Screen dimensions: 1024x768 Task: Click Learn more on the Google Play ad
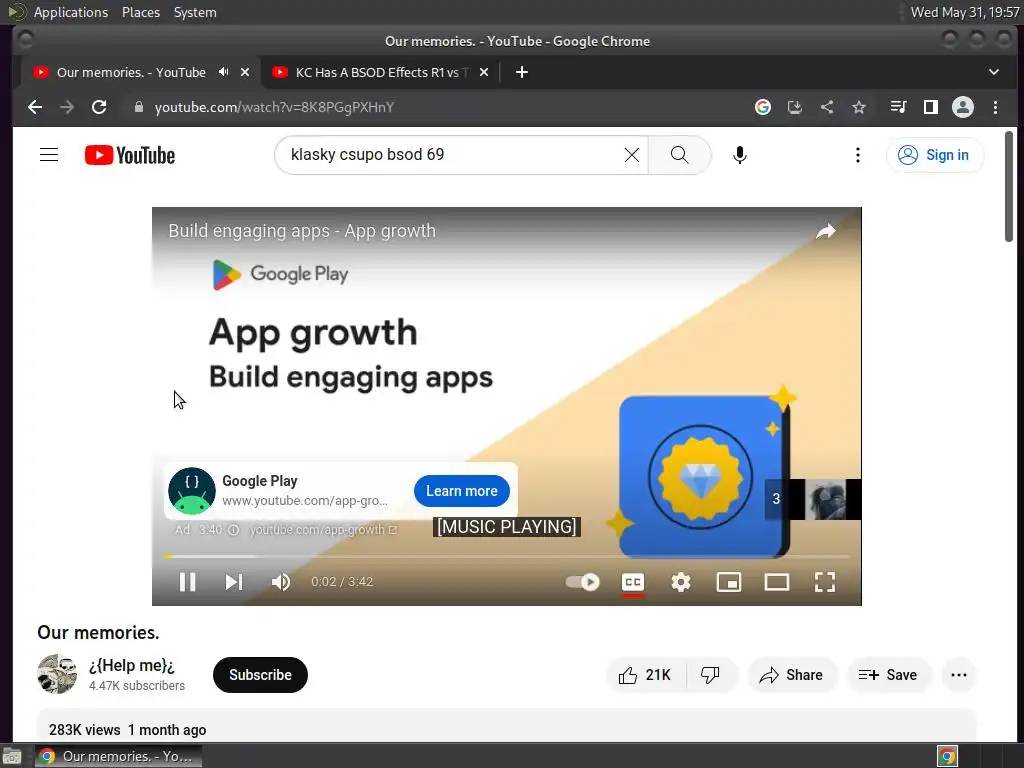coord(462,491)
